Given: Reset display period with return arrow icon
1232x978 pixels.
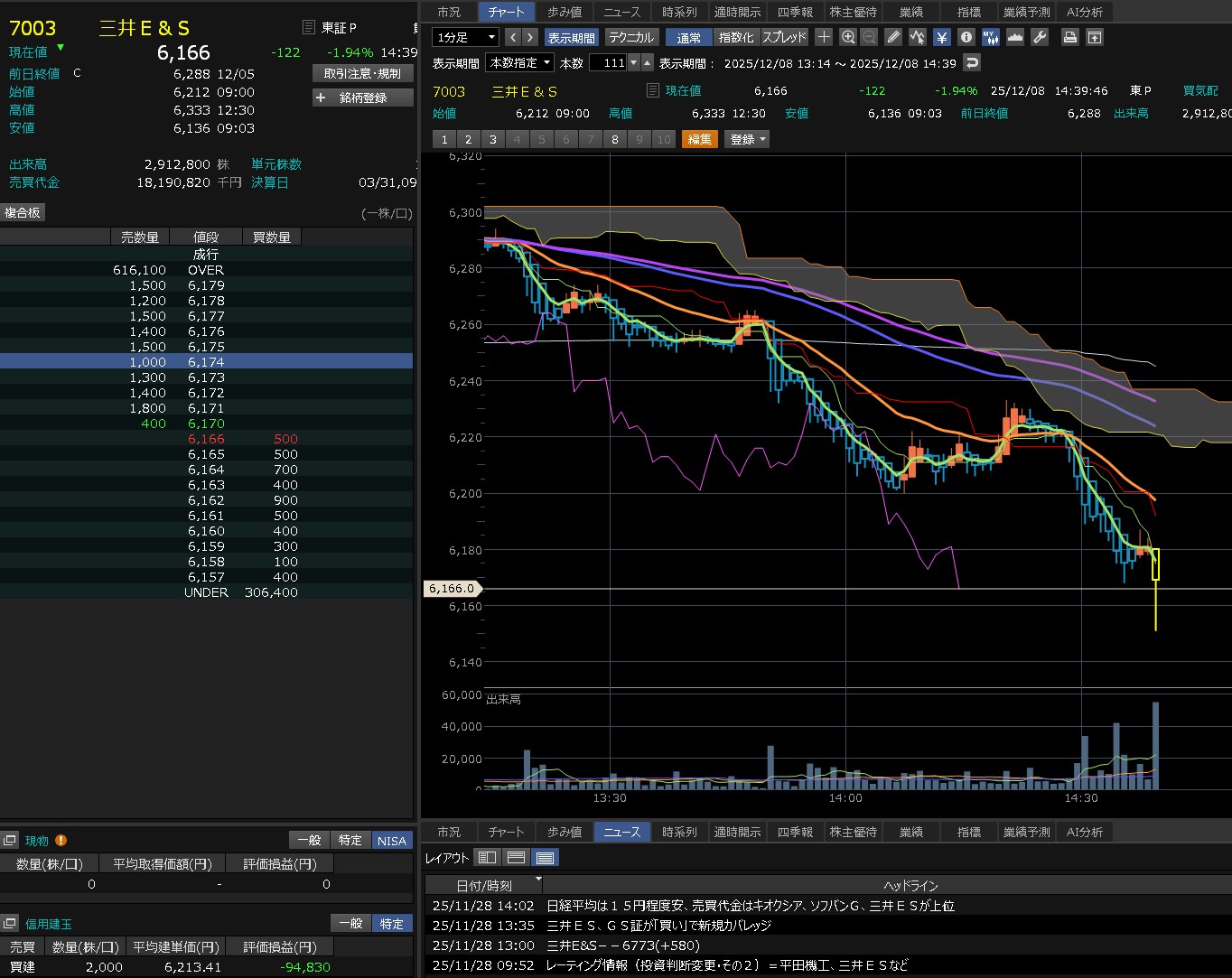Looking at the screenshot, I should tap(972, 62).
